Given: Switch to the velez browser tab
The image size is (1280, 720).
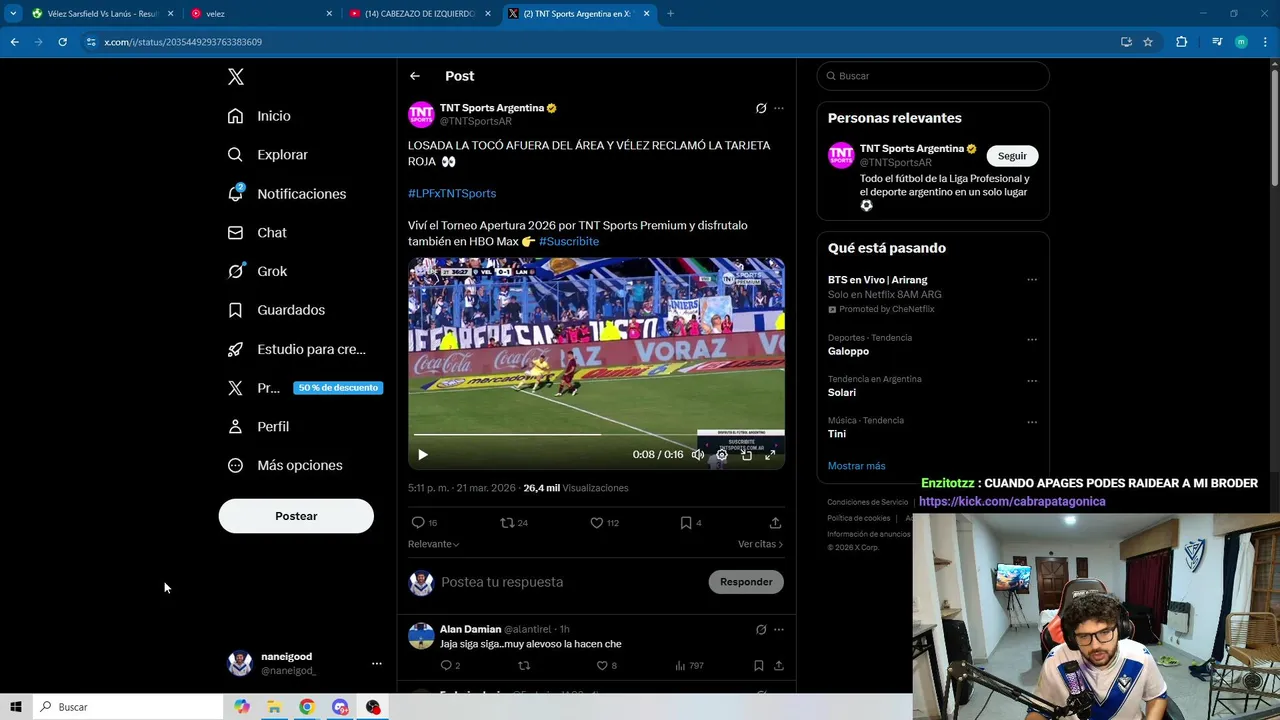Looking at the screenshot, I should pyautogui.click(x=262, y=14).
